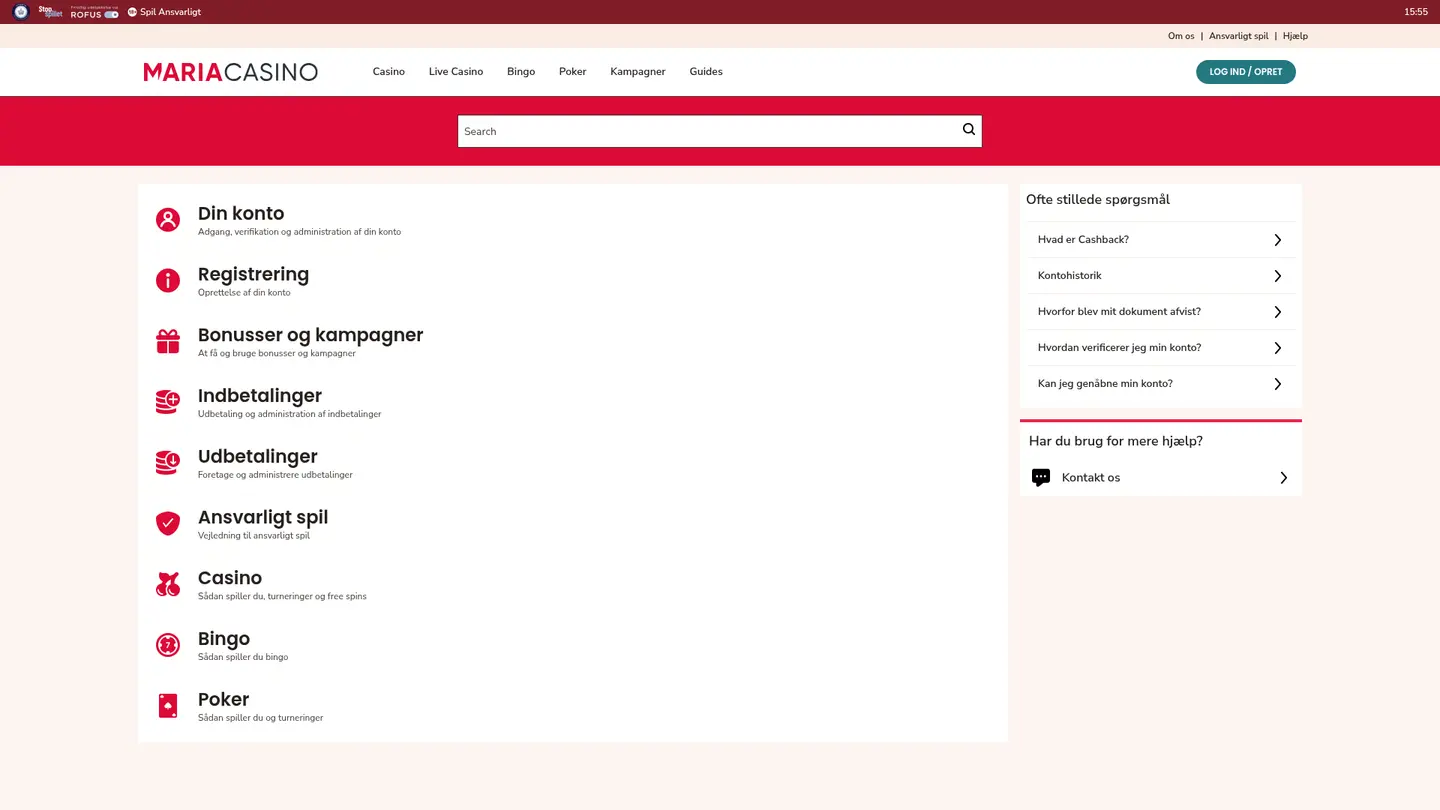This screenshot has width=1440, height=810.
Task: Open the Kampagner menu item
Action: (x=638, y=72)
